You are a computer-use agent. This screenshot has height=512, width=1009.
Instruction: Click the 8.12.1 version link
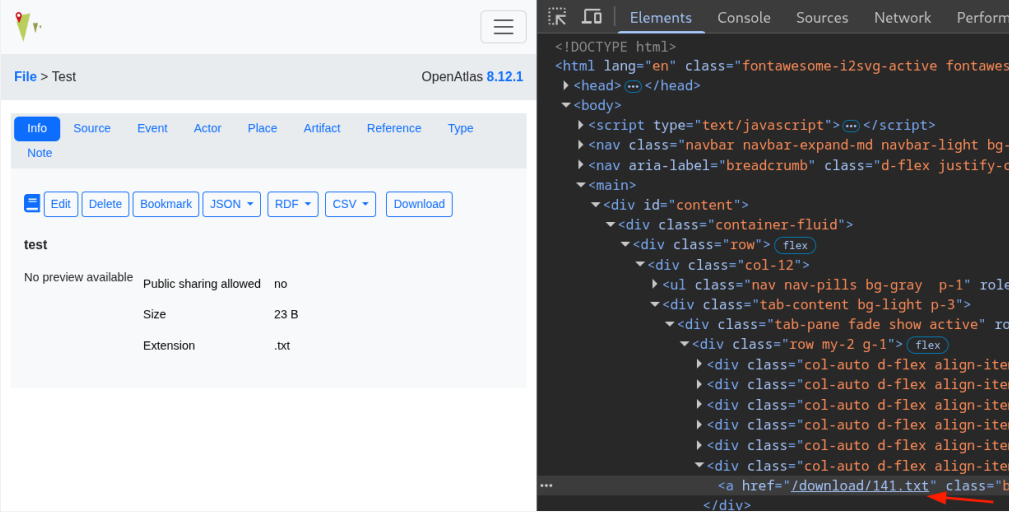(x=504, y=77)
